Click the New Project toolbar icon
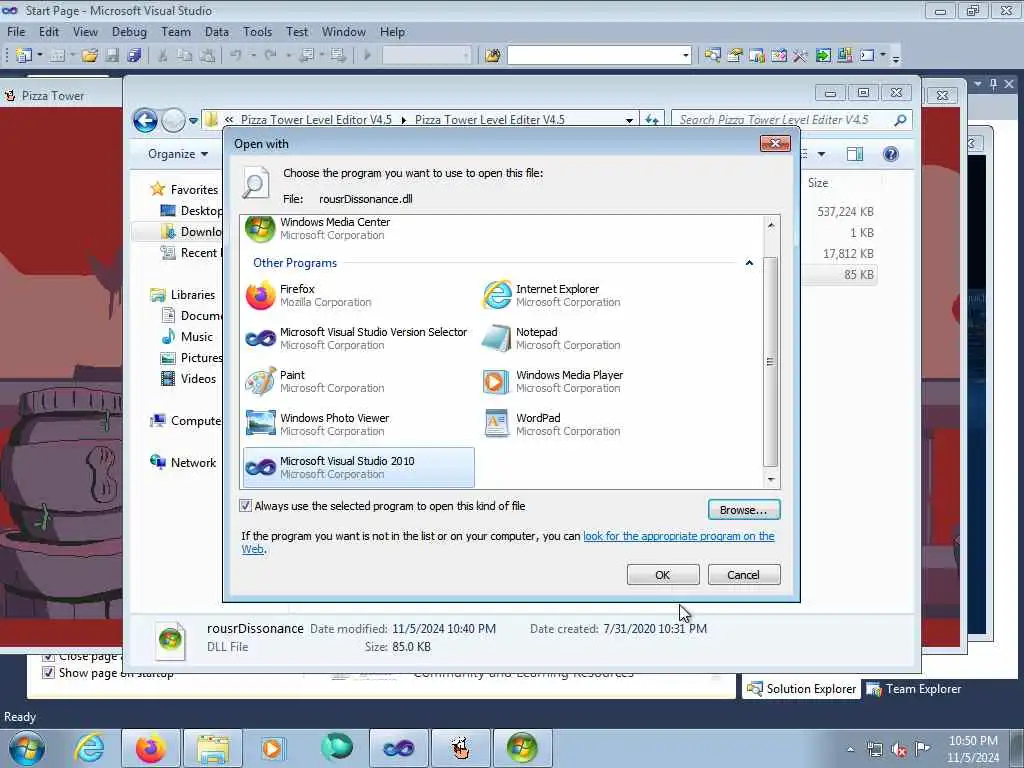1024x768 pixels. pyautogui.click(x=24, y=56)
